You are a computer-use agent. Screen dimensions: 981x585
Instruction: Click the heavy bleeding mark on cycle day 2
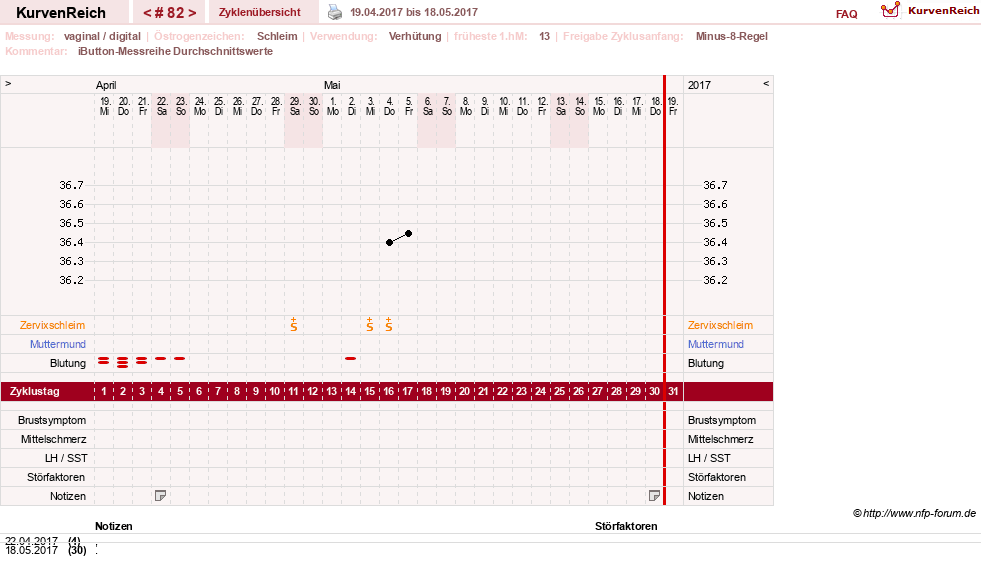point(123,362)
